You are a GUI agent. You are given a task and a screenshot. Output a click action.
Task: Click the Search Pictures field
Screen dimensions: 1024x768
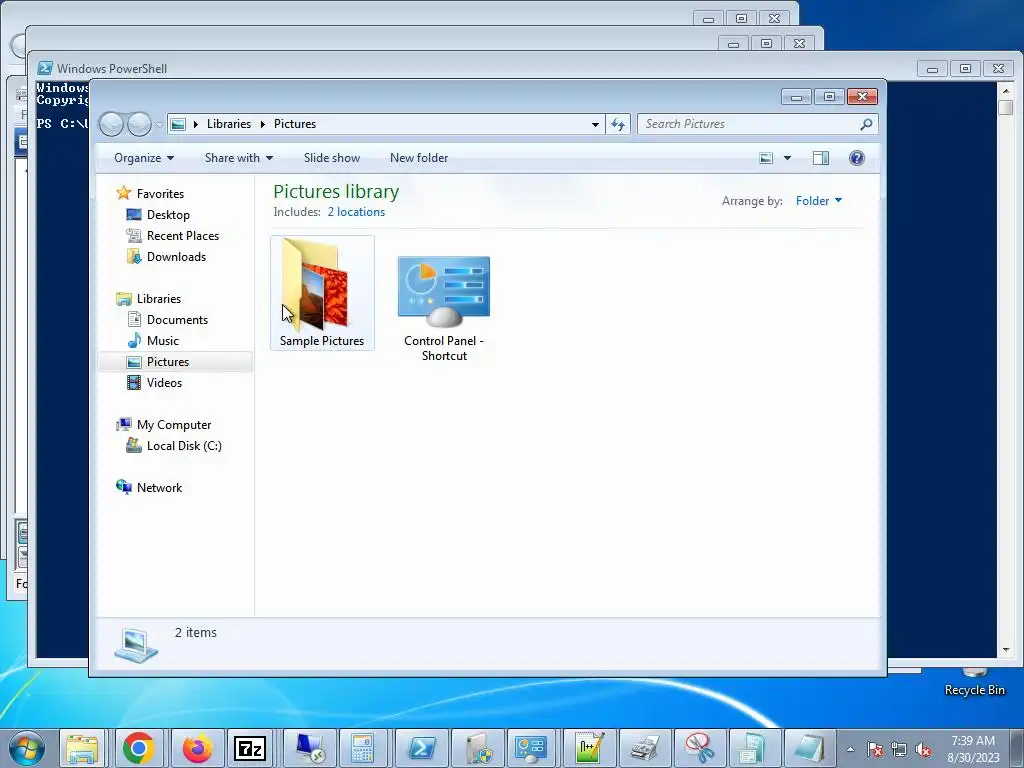coord(758,124)
